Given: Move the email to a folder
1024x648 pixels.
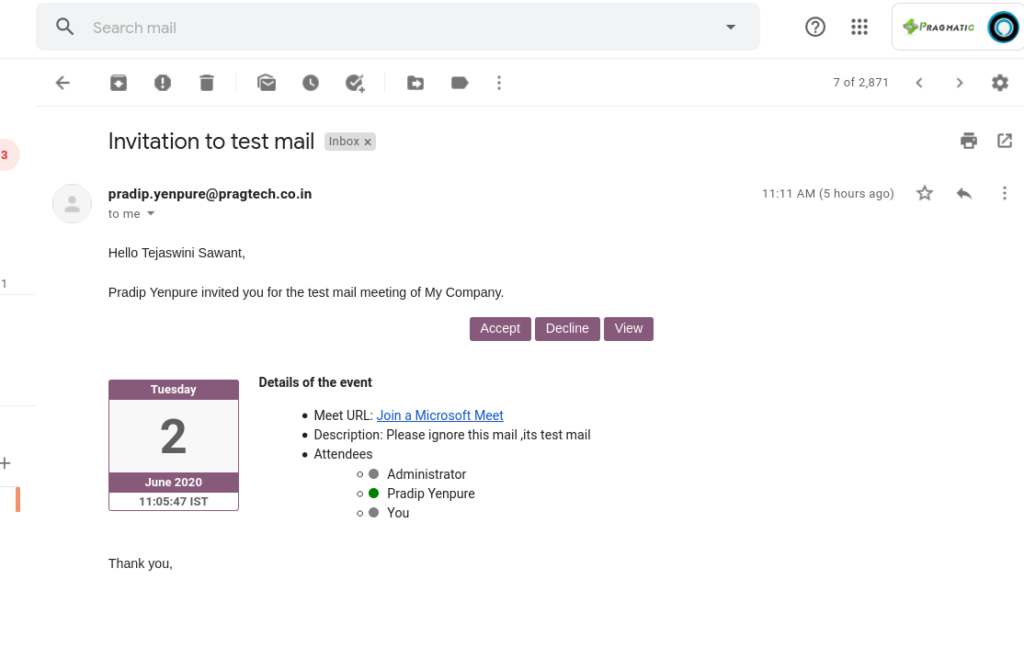Looking at the screenshot, I should [x=415, y=83].
